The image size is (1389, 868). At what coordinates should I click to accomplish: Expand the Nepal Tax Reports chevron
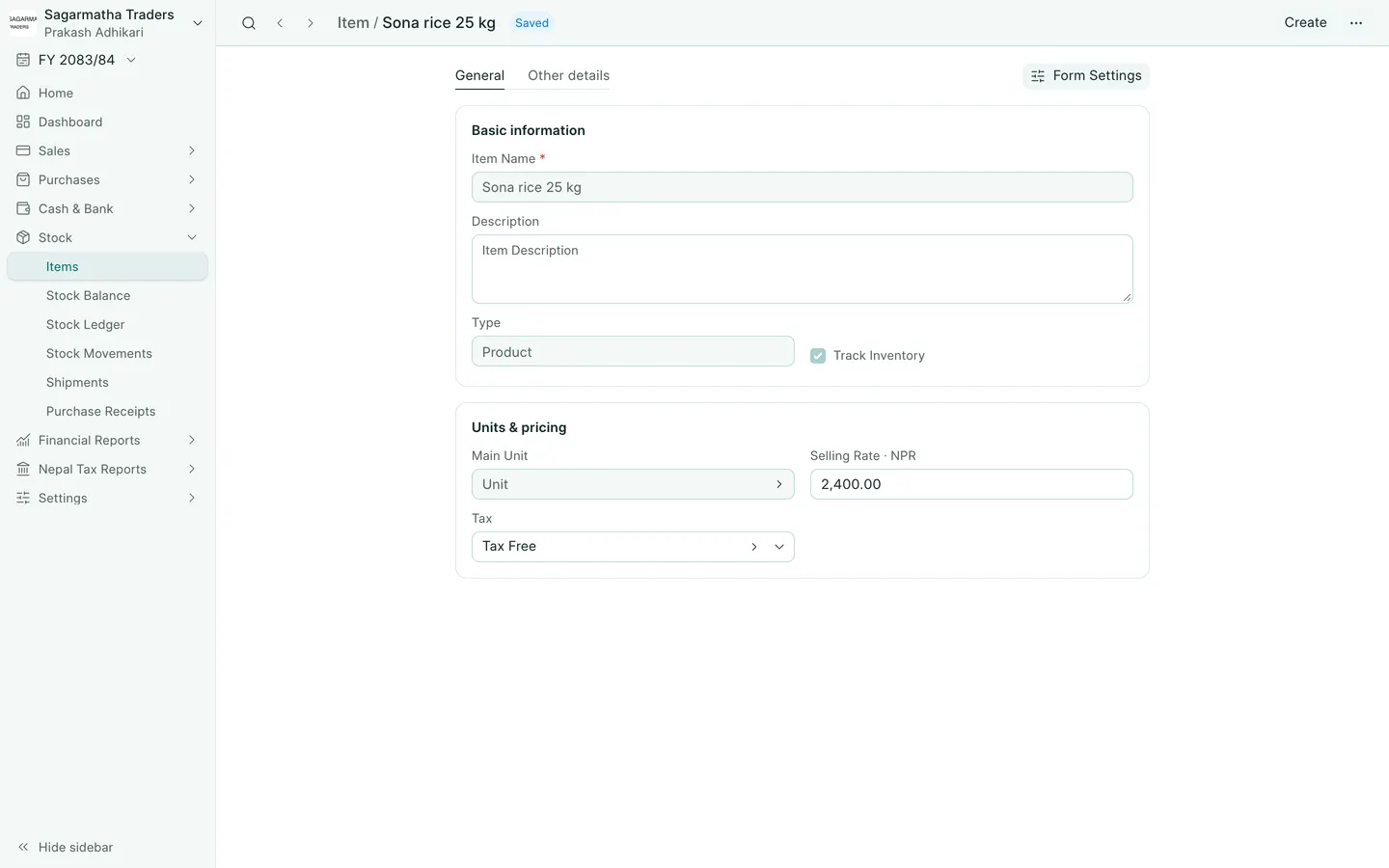[192, 469]
